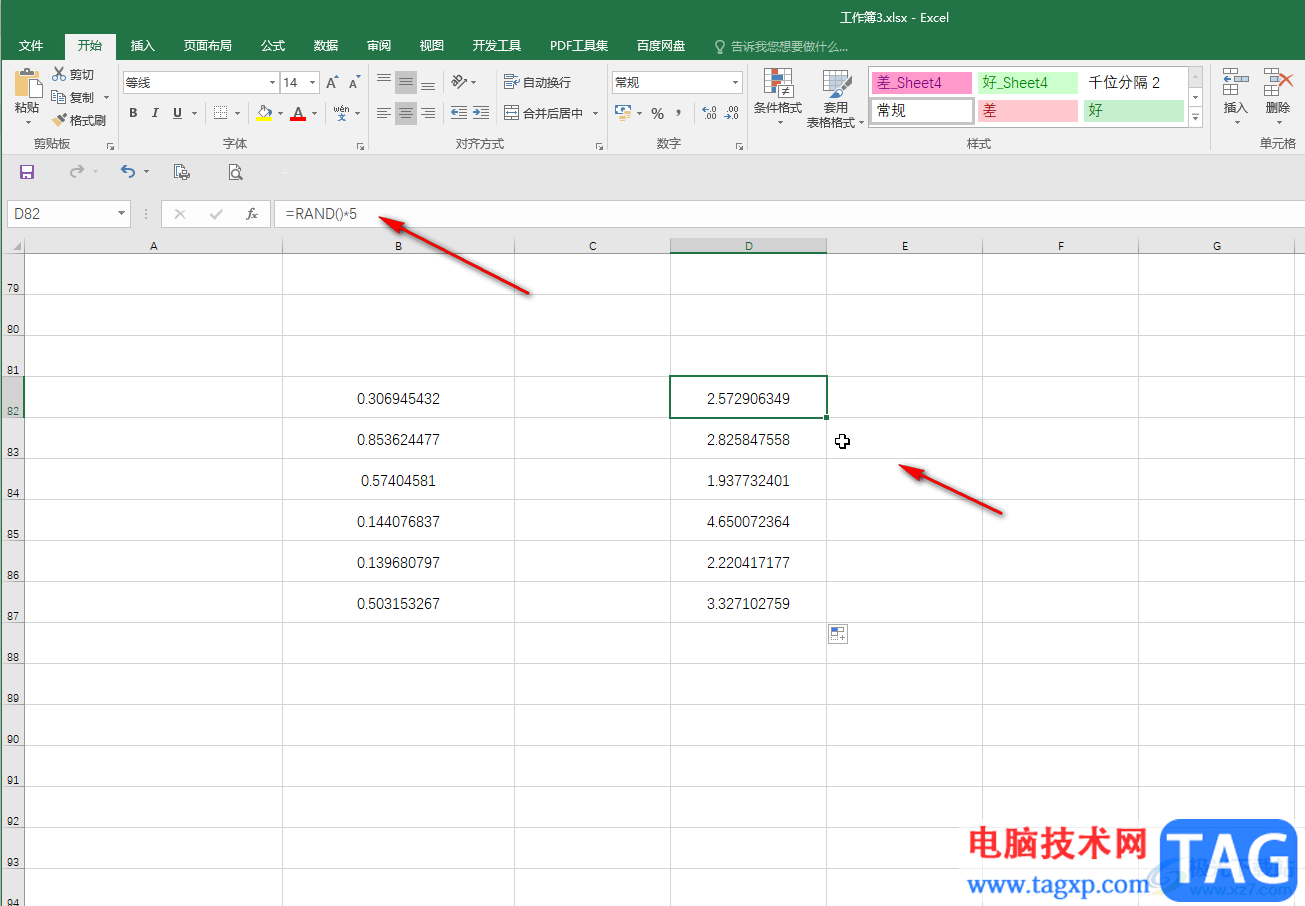This screenshot has width=1305, height=906.
Task: Save the workbook using the purple disk icon
Action: tap(27, 172)
